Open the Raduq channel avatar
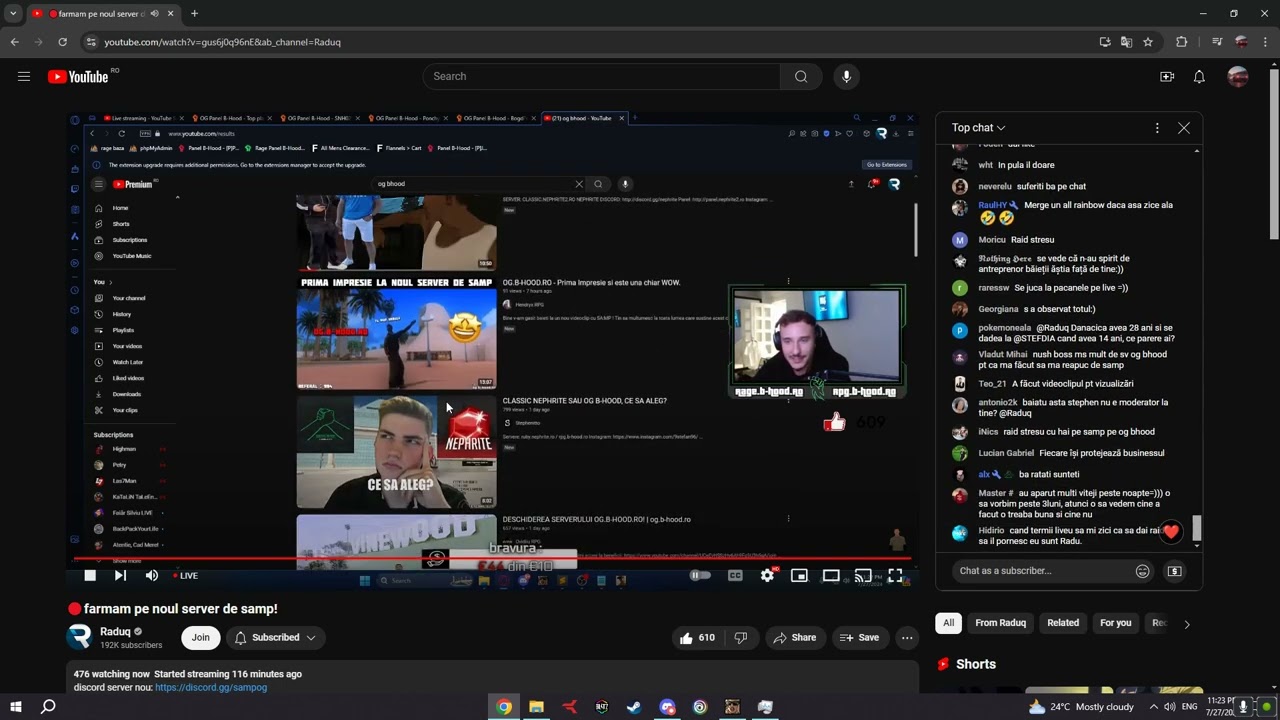1280x720 pixels. click(x=79, y=637)
